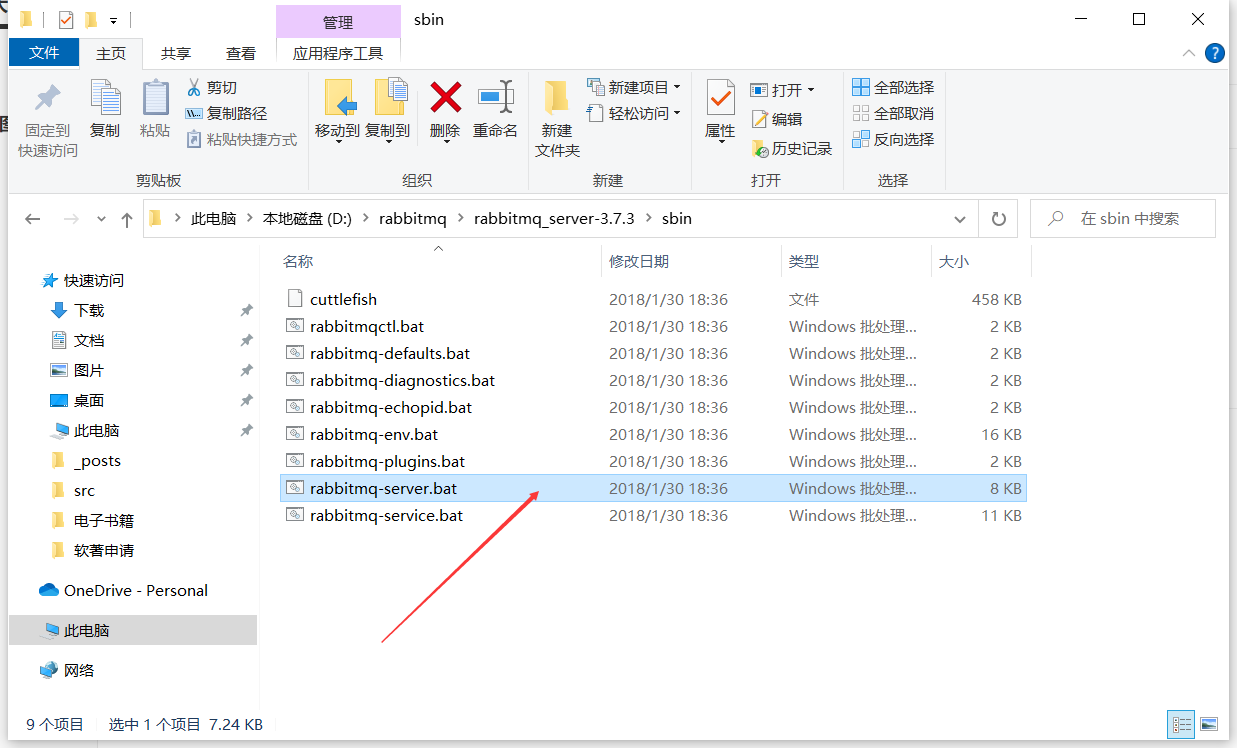Click the Edit (编辑) button
Viewport: 1237px width, 748px height.
[x=777, y=119]
